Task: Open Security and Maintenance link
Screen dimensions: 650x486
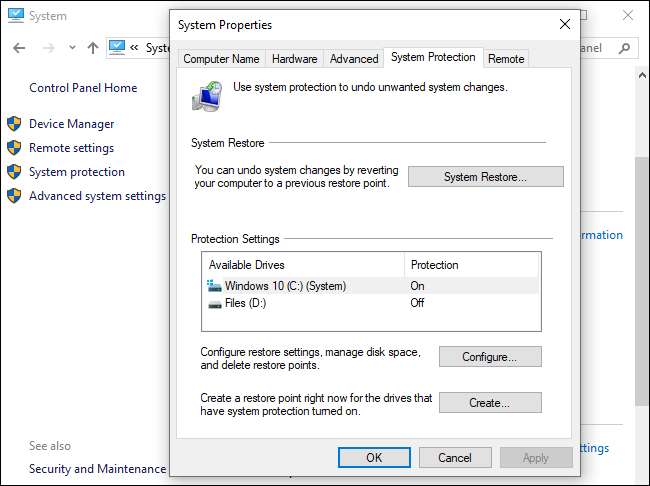Action: coord(97,469)
